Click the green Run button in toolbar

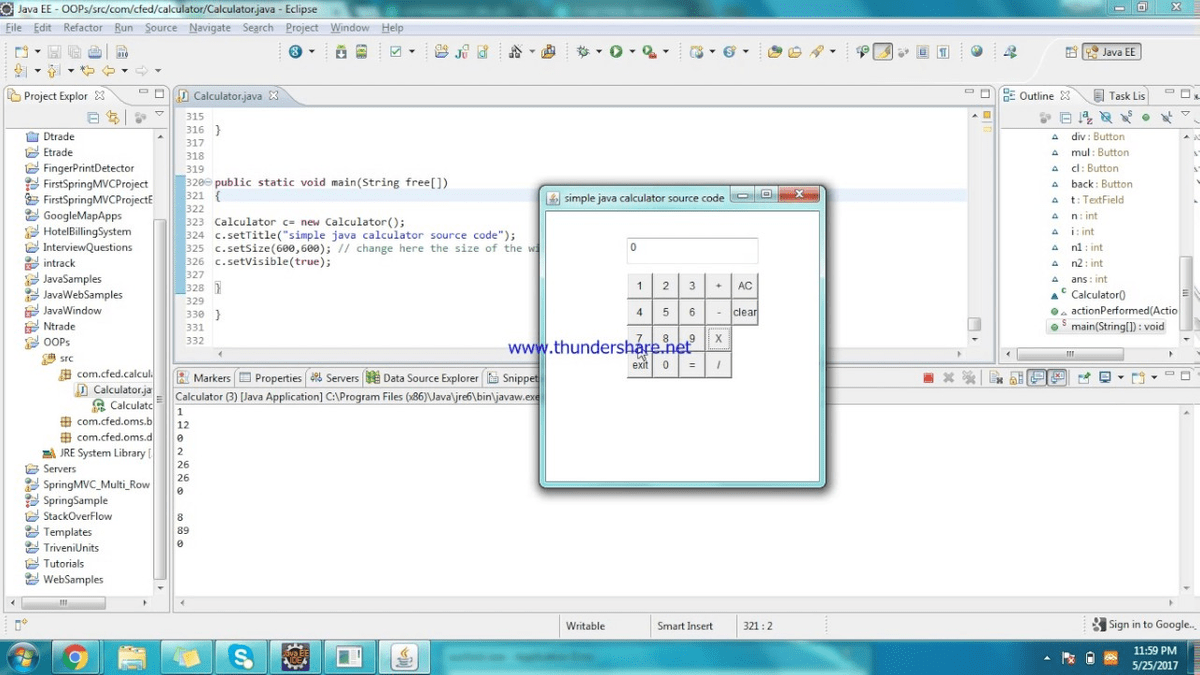pos(616,52)
